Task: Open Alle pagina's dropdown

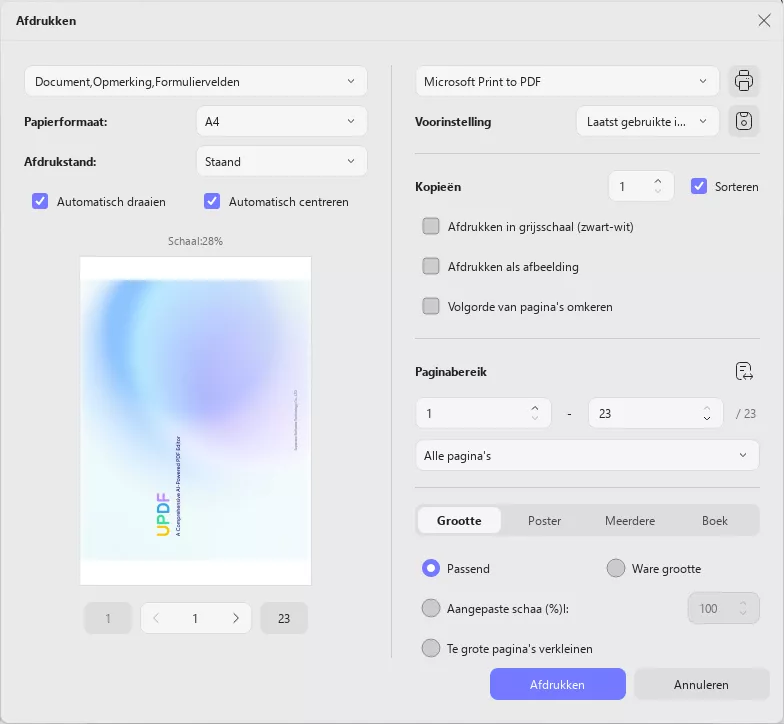Action: point(587,455)
